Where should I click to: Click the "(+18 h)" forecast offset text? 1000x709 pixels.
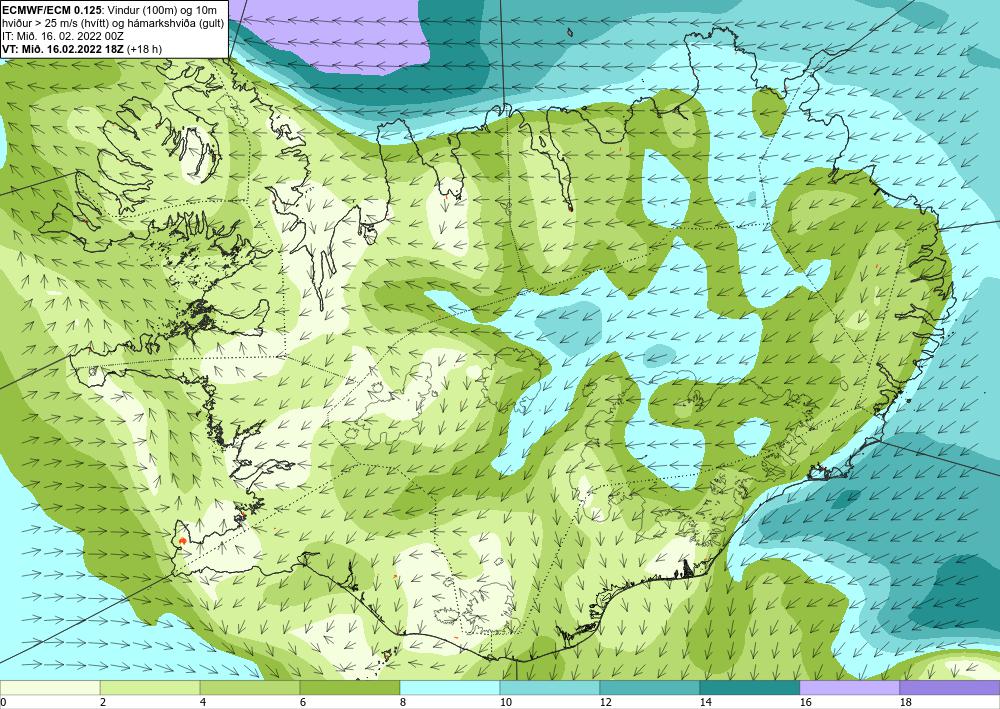[145, 49]
